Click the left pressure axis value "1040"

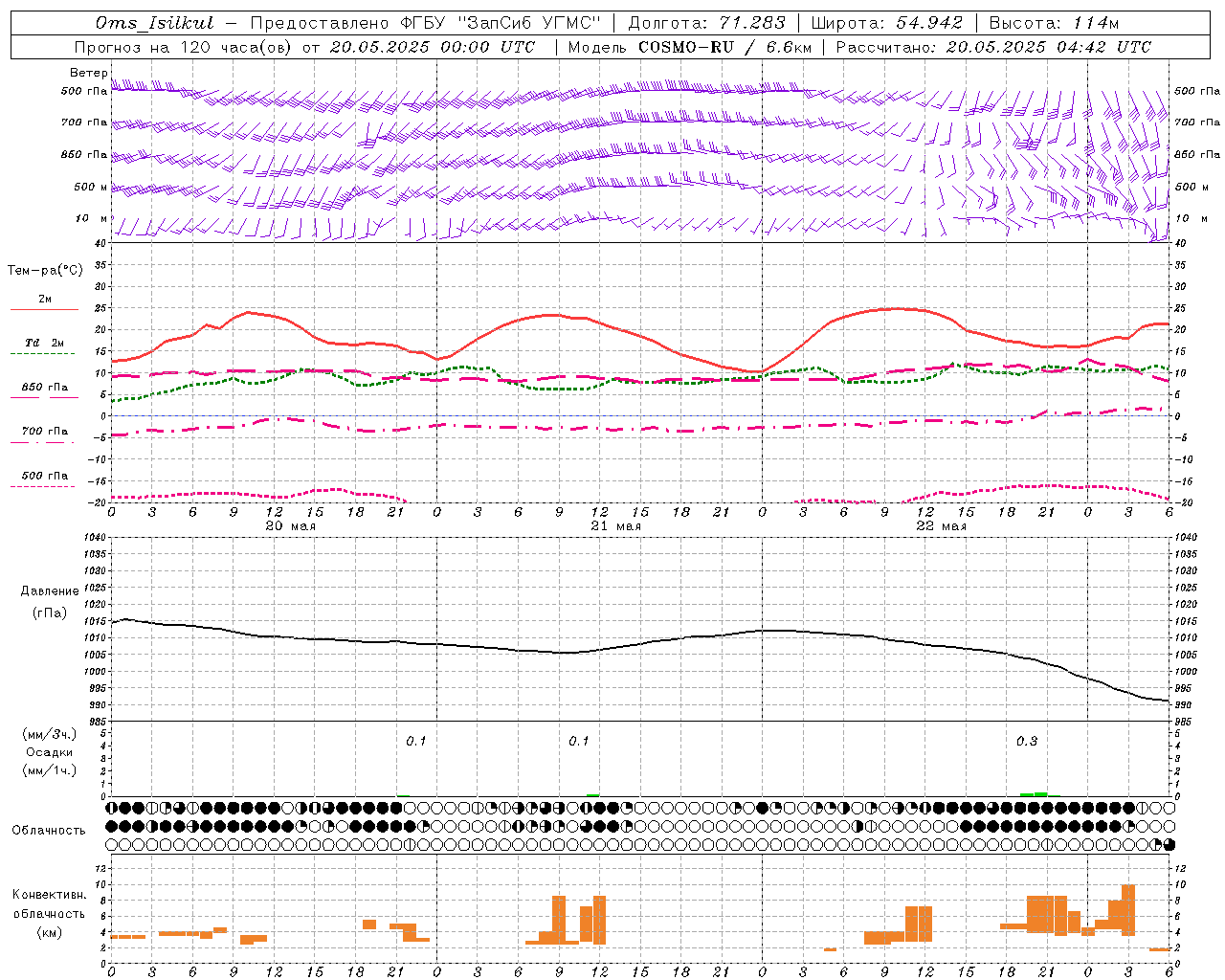pos(93,538)
